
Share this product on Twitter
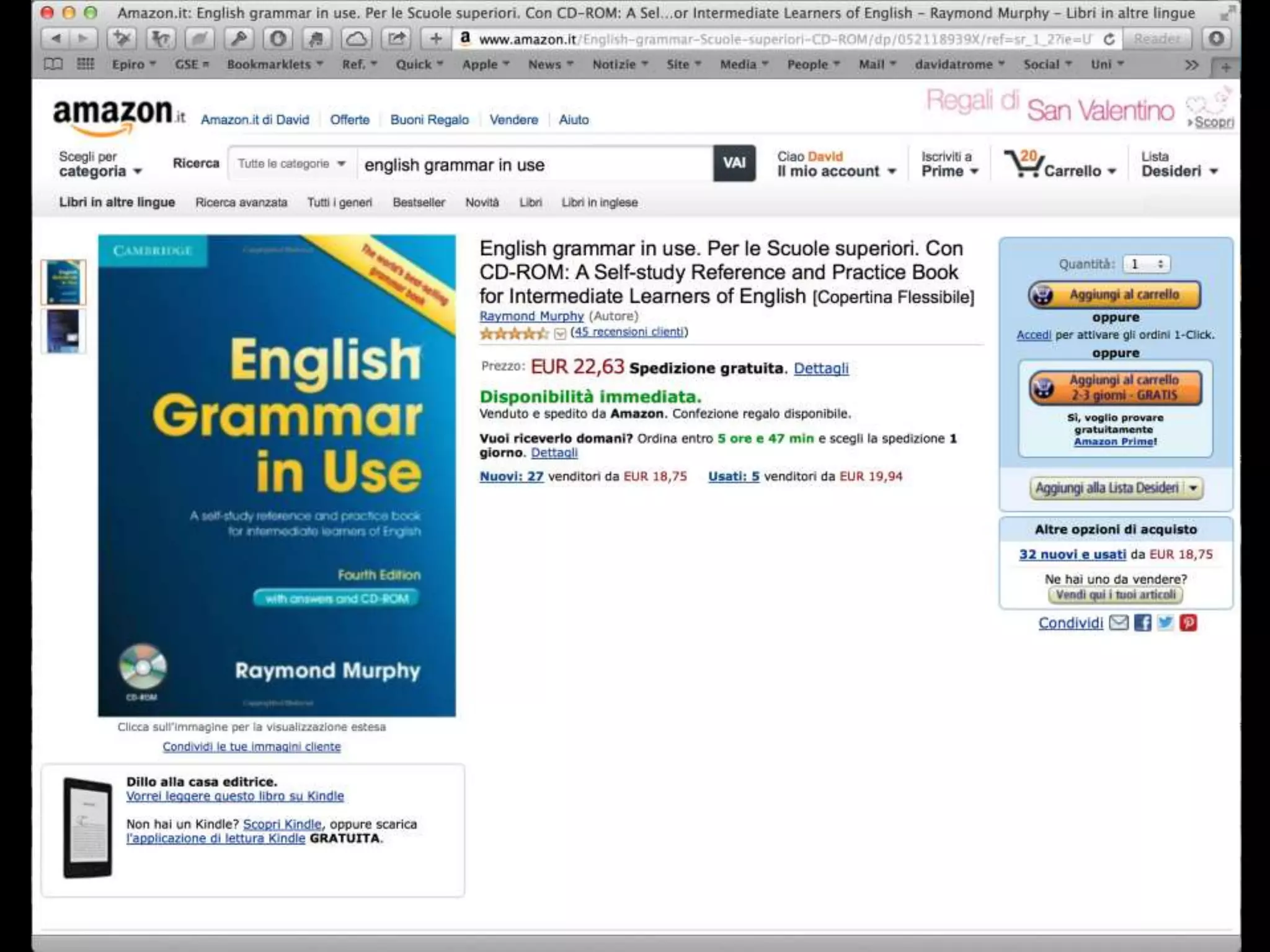(1165, 623)
